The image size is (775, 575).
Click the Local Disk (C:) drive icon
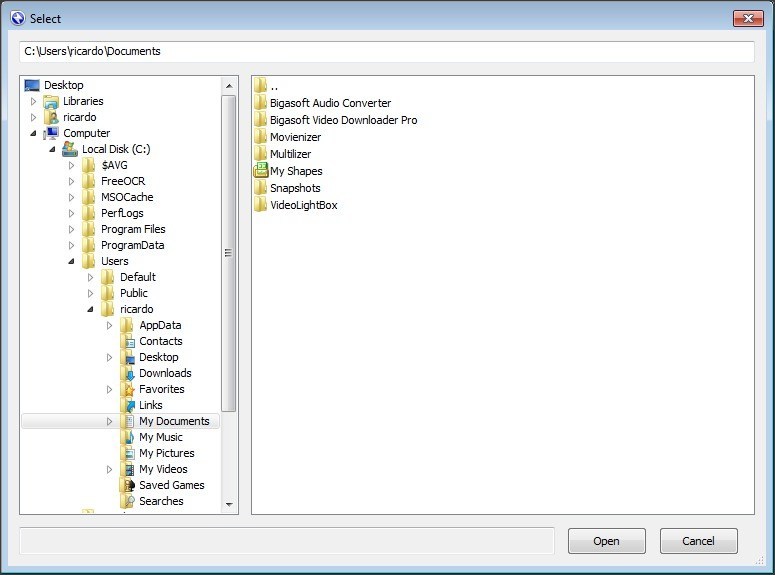click(x=70, y=149)
